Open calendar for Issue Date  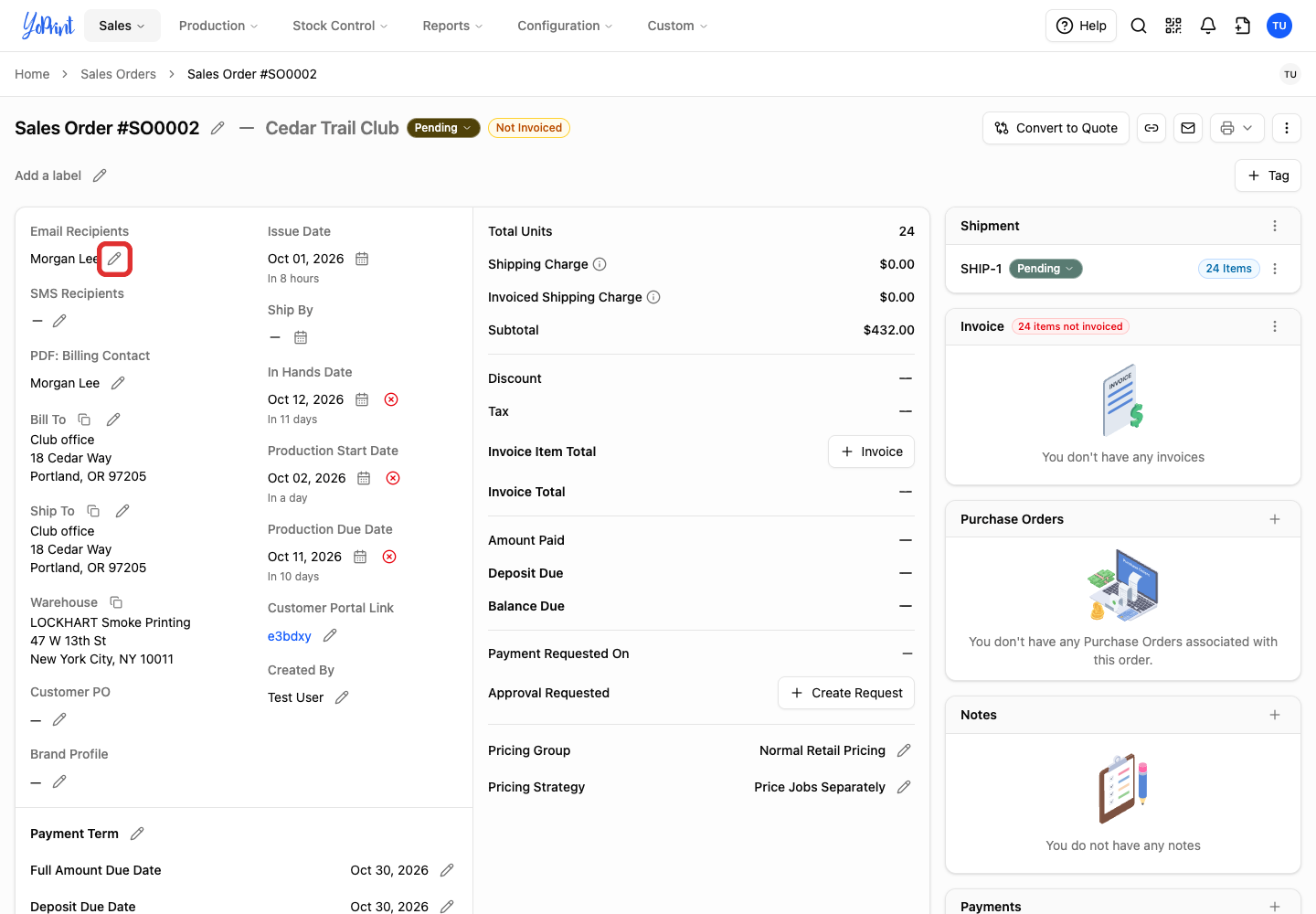362,259
